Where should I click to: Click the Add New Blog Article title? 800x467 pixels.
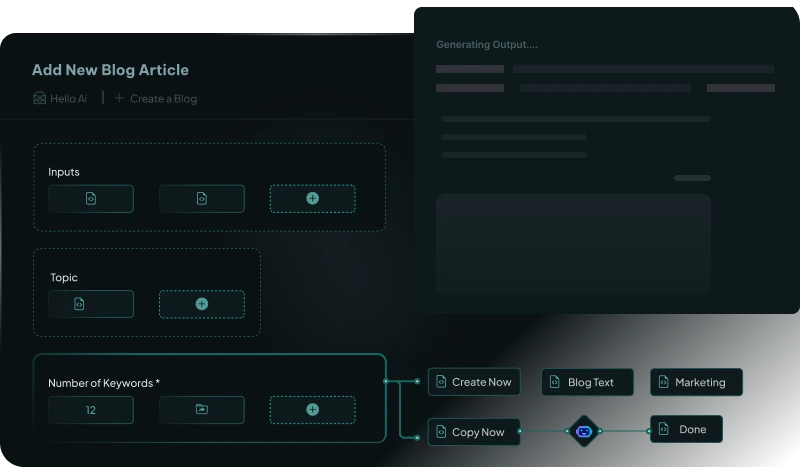click(110, 70)
